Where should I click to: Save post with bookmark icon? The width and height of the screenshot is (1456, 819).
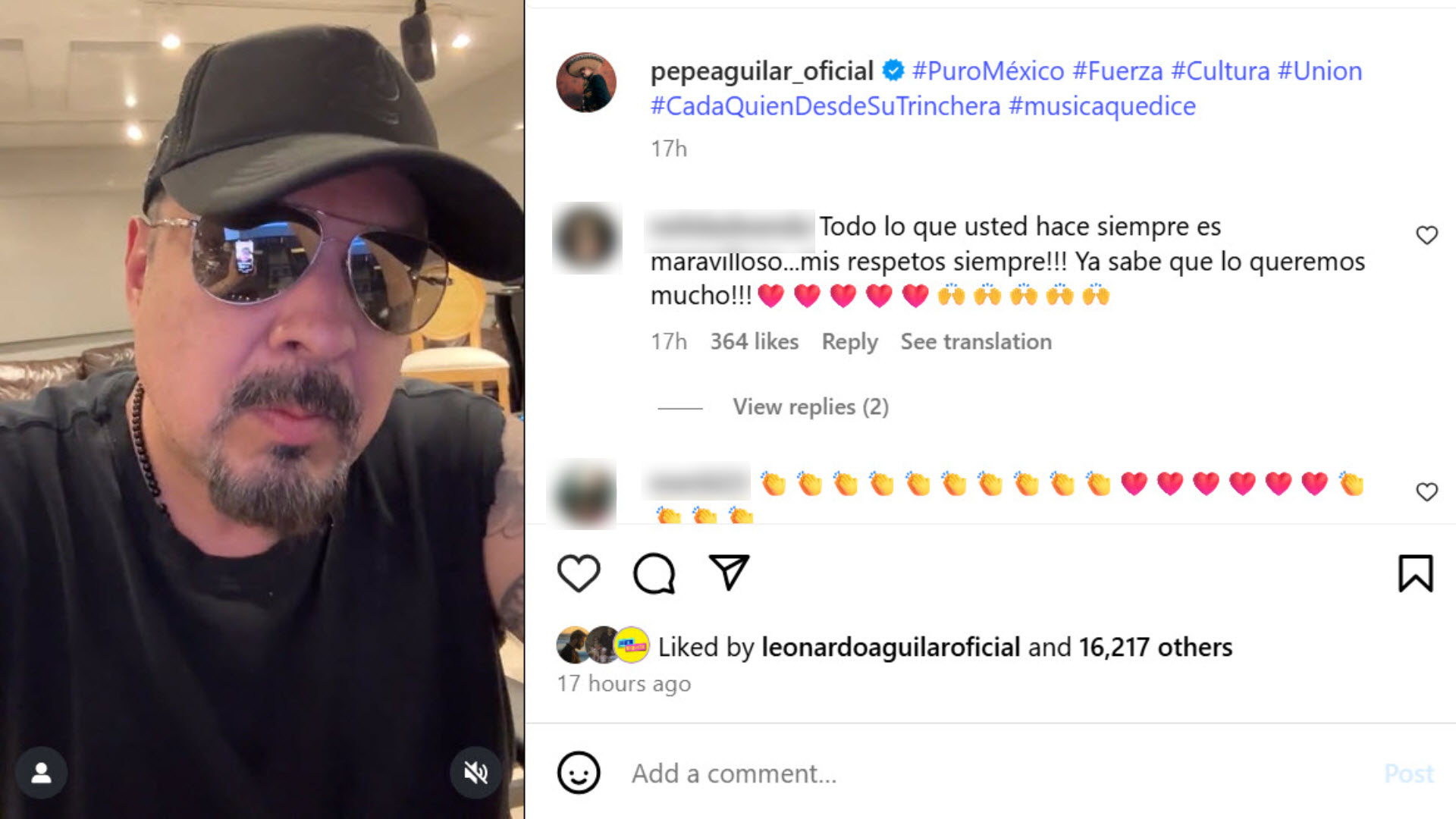1415,573
